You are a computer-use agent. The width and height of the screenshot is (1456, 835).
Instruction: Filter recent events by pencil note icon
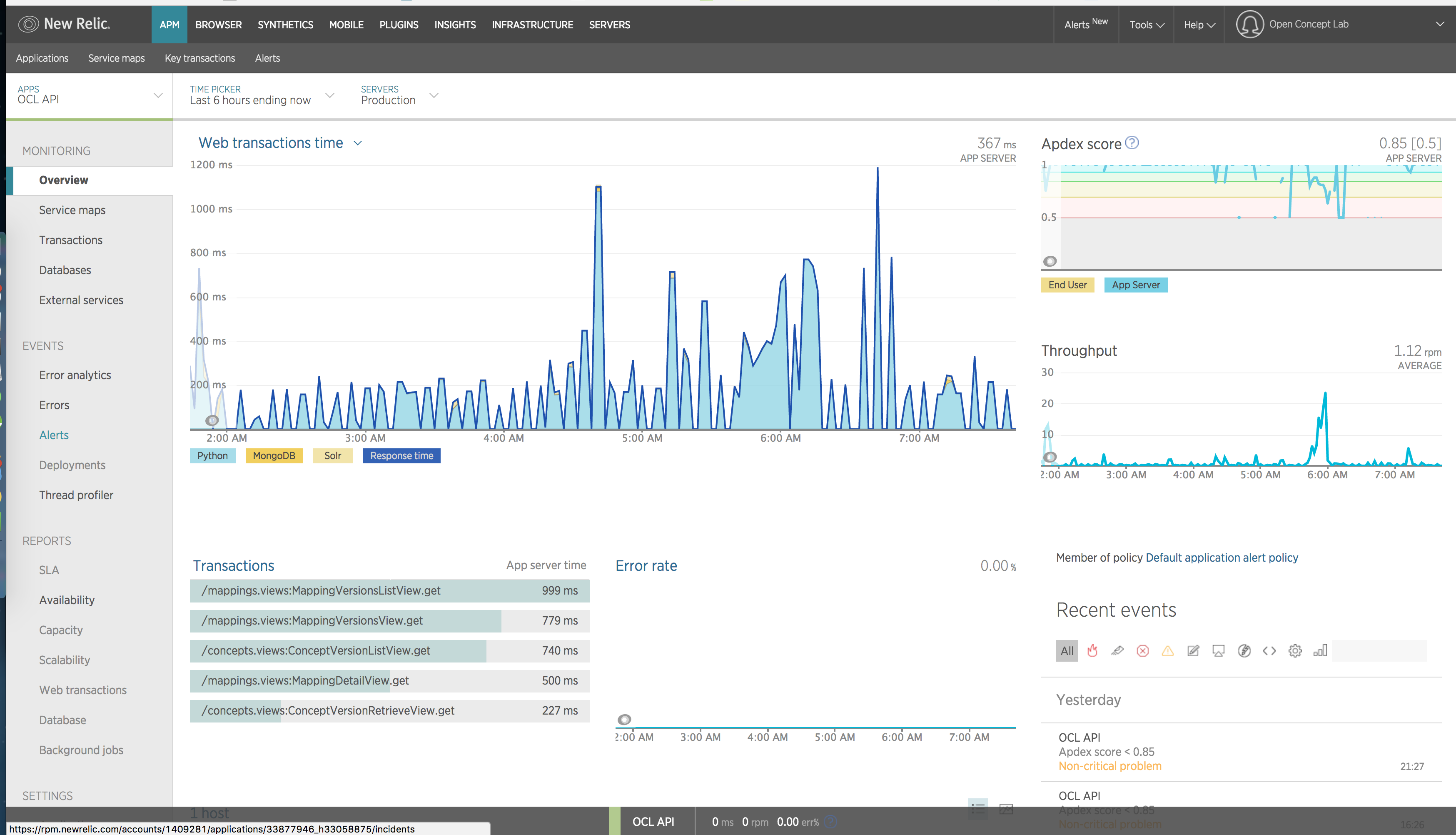[1194, 650]
